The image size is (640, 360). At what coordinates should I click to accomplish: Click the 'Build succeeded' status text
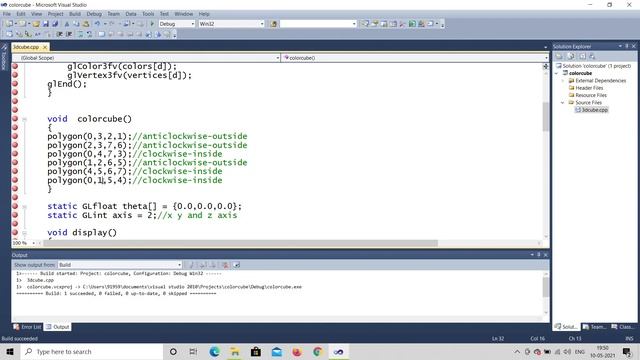tap(20, 339)
